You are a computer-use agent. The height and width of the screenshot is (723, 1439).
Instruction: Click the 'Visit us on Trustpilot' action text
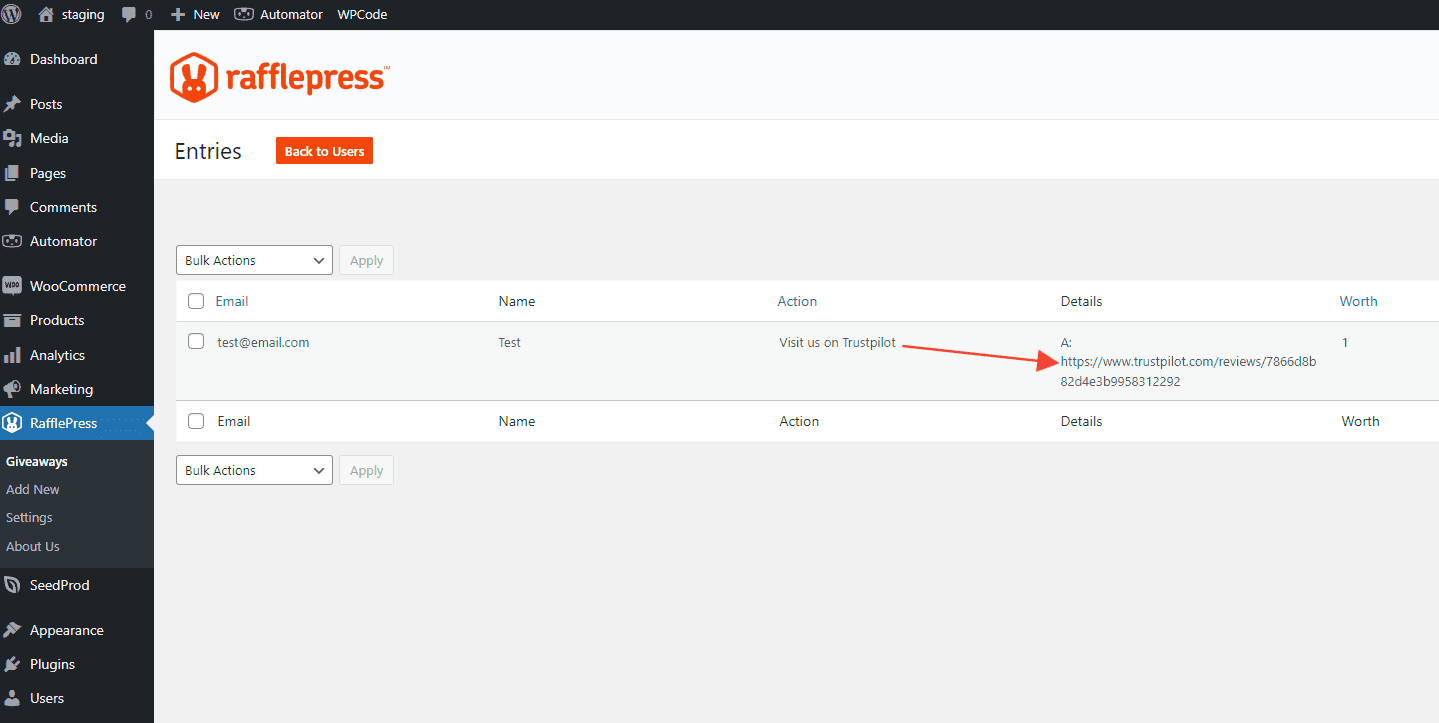pyautogui.click(x=837, y=342)
